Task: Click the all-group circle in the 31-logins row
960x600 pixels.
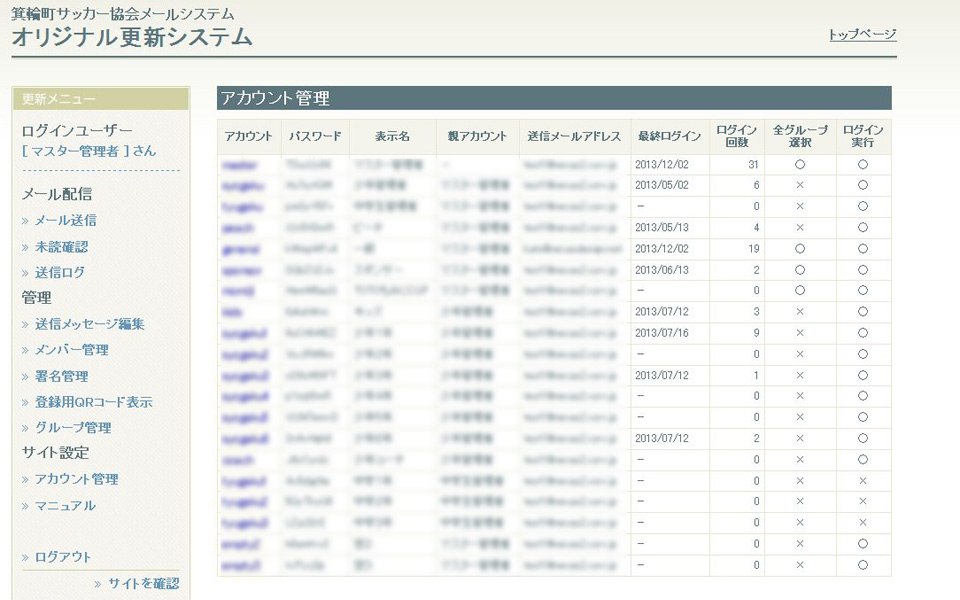Action: click(x=799, y=164)
